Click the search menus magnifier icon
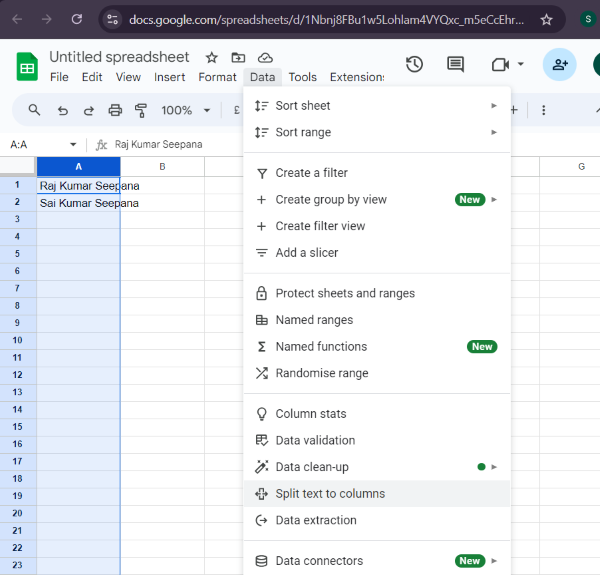 coord(34,110)
